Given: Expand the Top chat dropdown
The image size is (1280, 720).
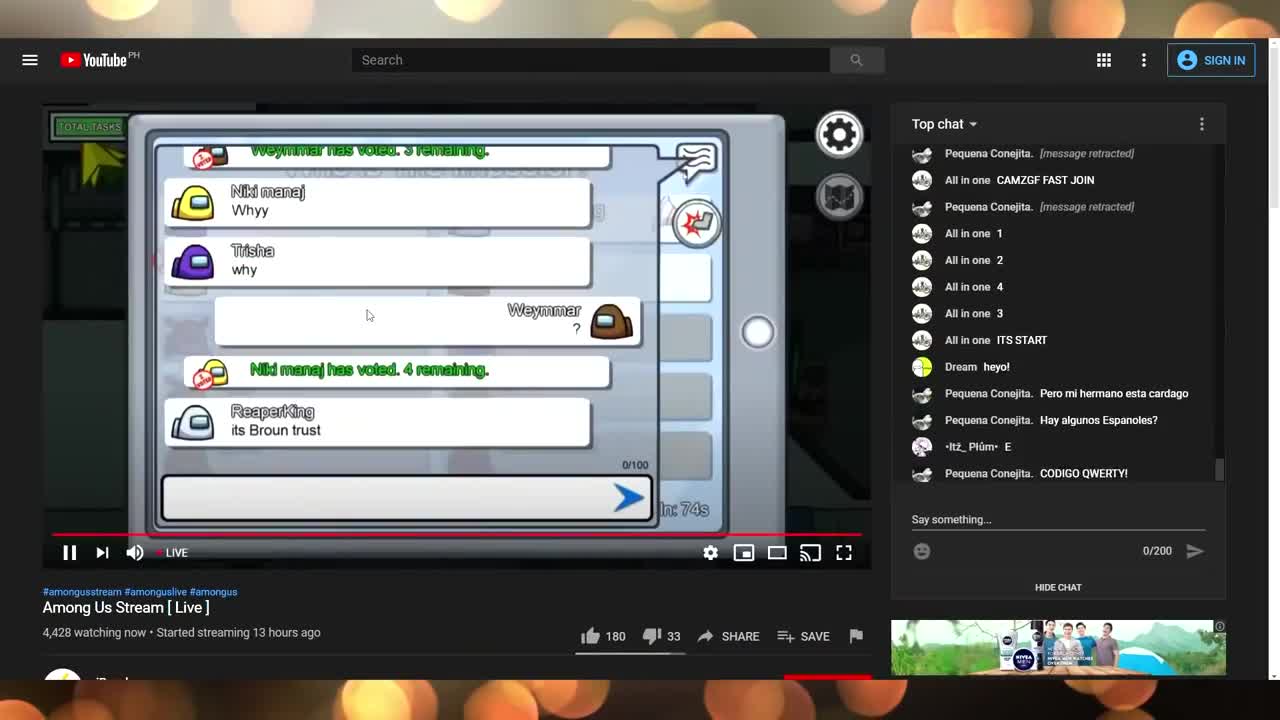Looking at the screenshot, I should click(944, 124).
